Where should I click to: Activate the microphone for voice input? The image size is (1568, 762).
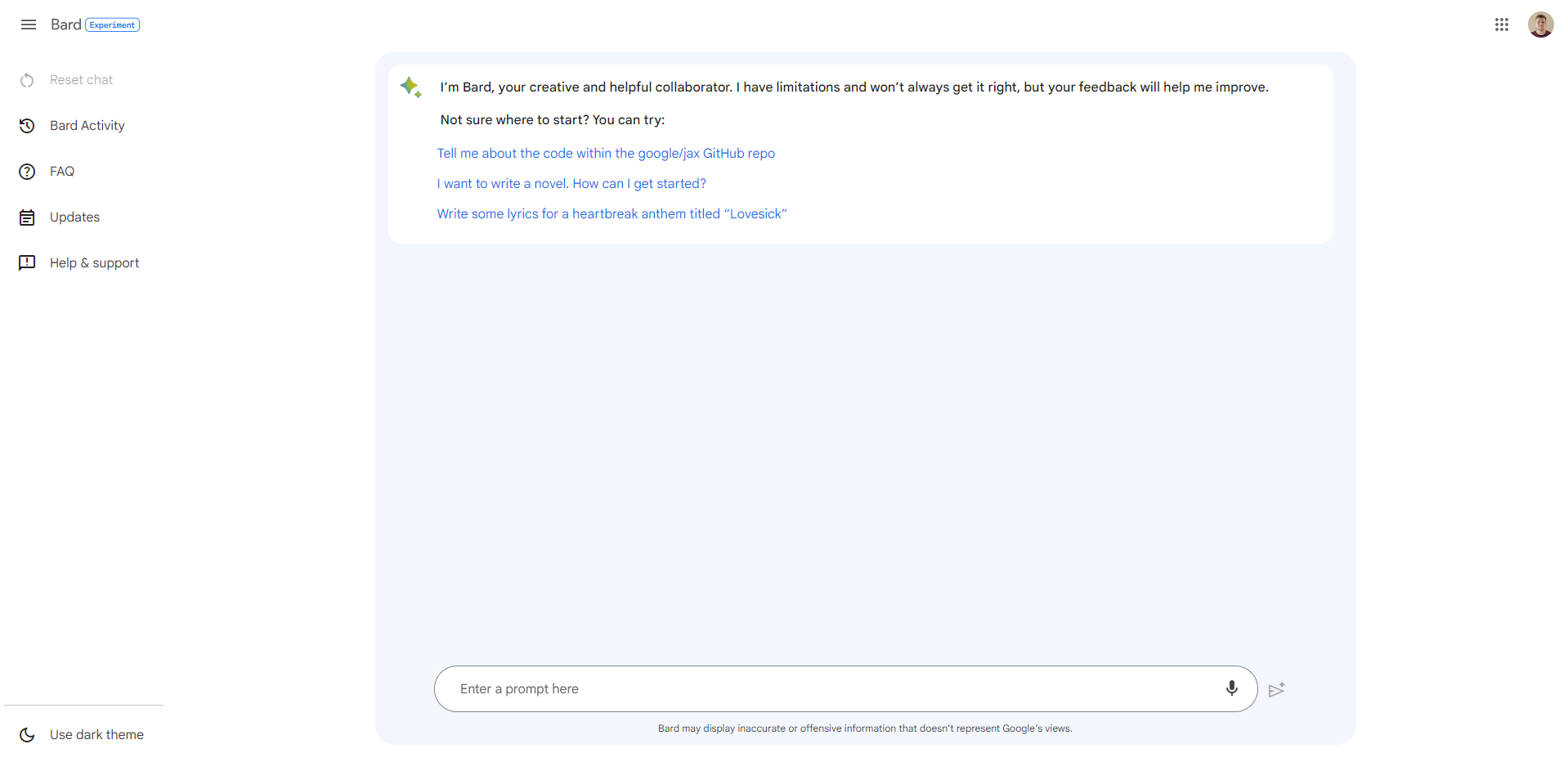click(x=1231, y=688)
